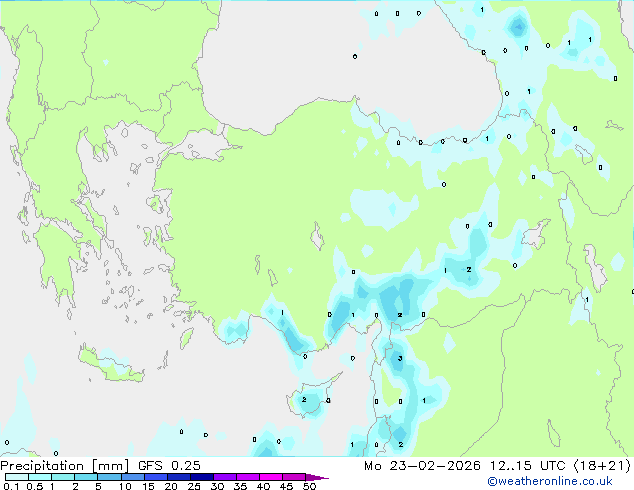634x490 pixels.
Task: Click the 1–2 mm legend swatch
Action: tap(63, 477)
